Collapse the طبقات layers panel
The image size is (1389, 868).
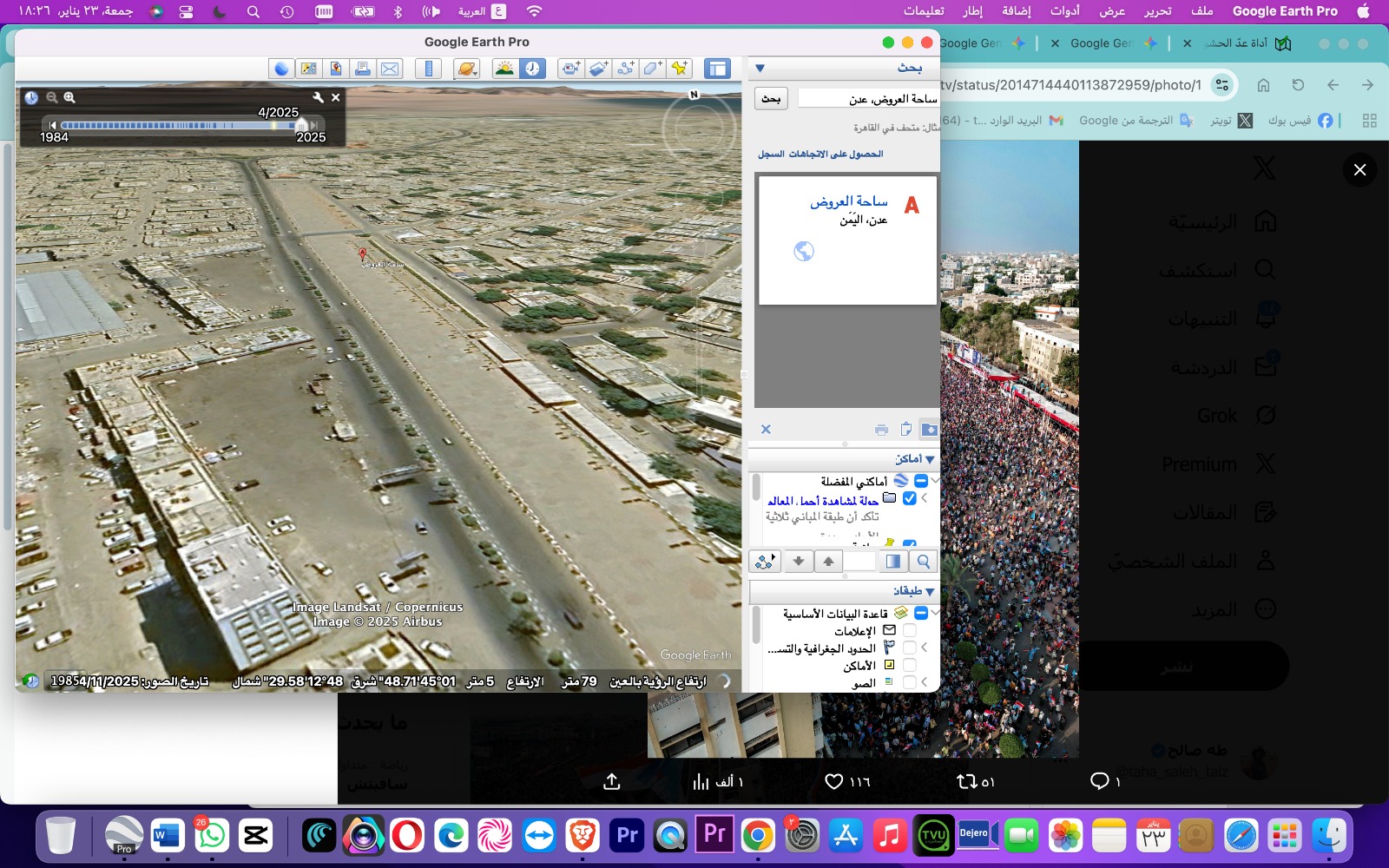click(930, 591)
